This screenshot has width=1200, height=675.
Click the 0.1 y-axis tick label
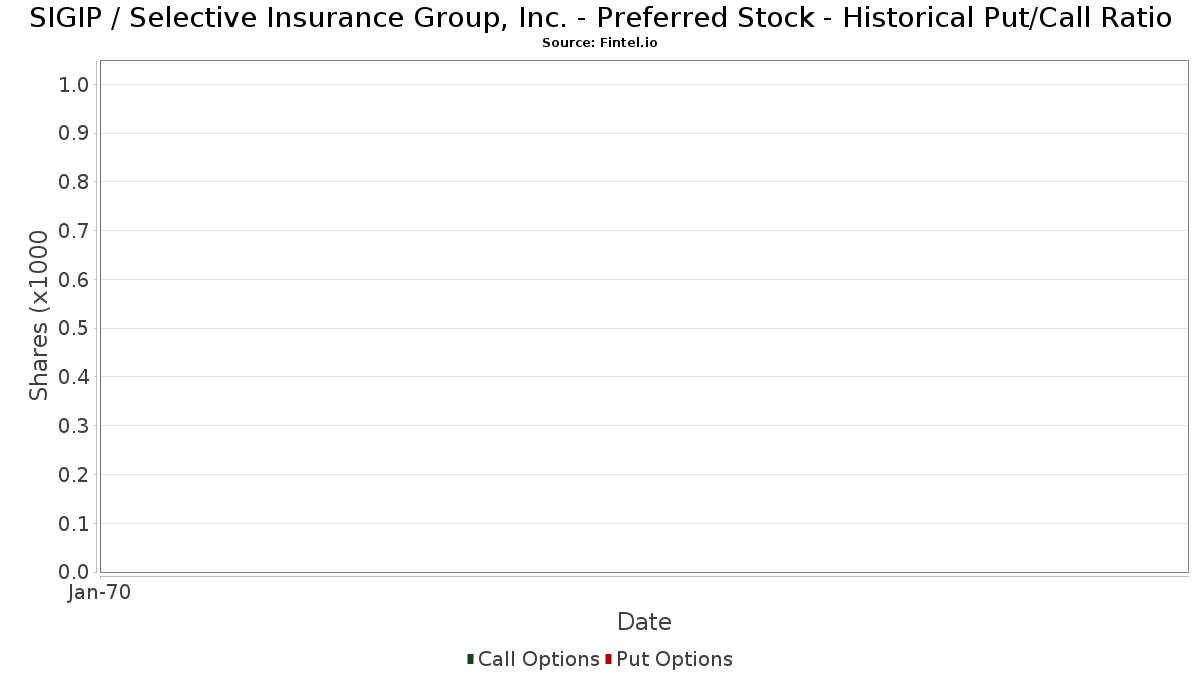[74, 524]
